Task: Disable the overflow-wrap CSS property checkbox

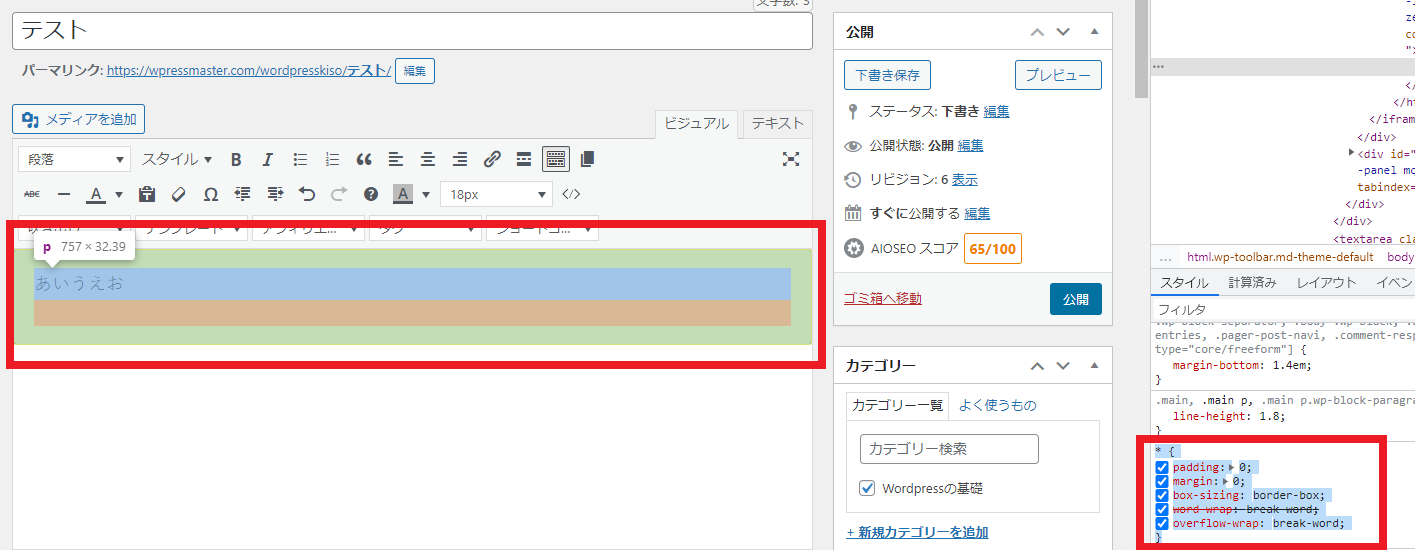Action: click(x=1162, y=523)
